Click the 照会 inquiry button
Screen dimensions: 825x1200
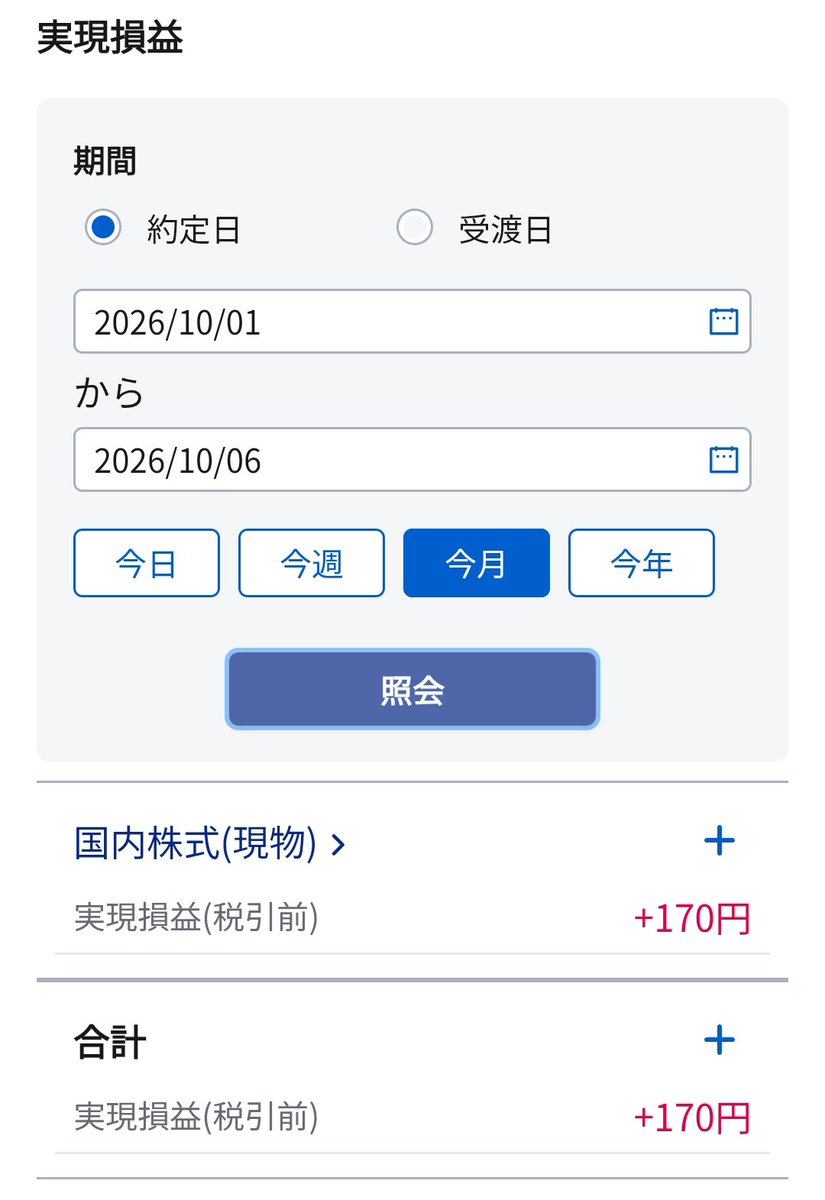point(412,690)
